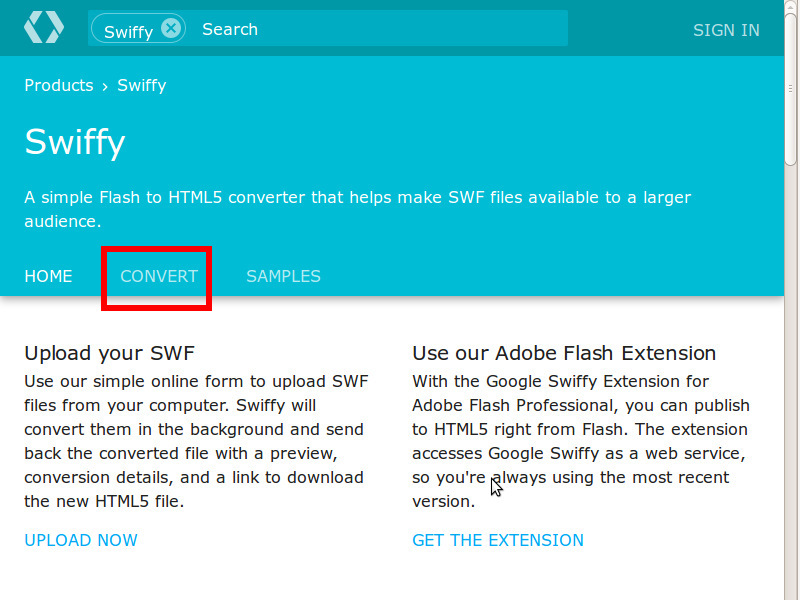Viewport: 800px width, 600px height.
Task: Click the Upload your SWF heading
Action: click(110, 353)
